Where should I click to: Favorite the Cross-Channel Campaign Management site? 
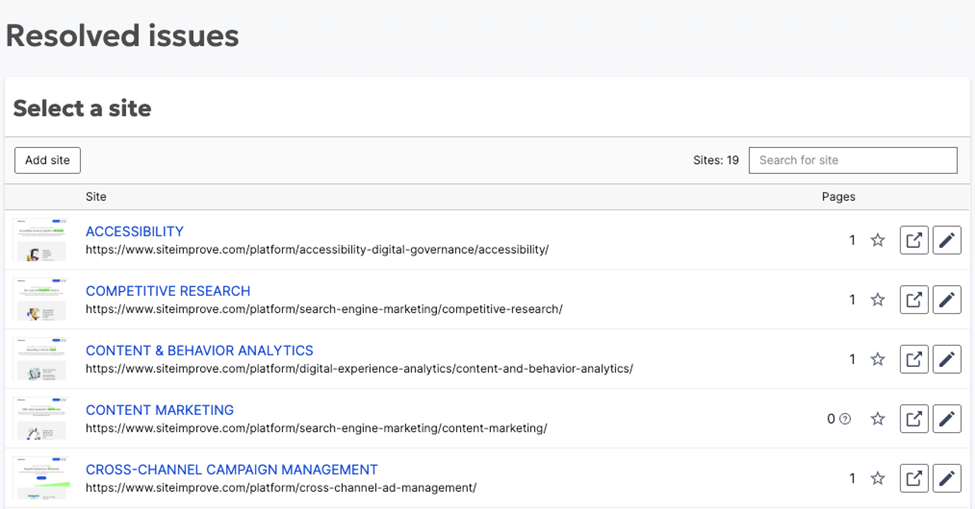pyautogui.click(x=878, y=478)
